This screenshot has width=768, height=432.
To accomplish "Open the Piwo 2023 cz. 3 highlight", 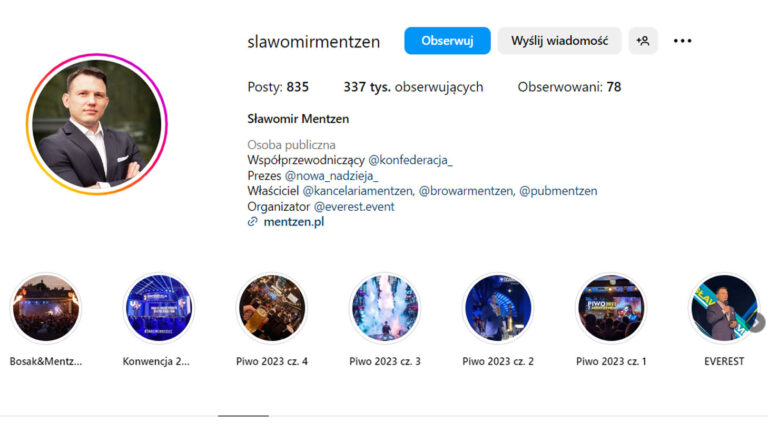I will point(385,308).
